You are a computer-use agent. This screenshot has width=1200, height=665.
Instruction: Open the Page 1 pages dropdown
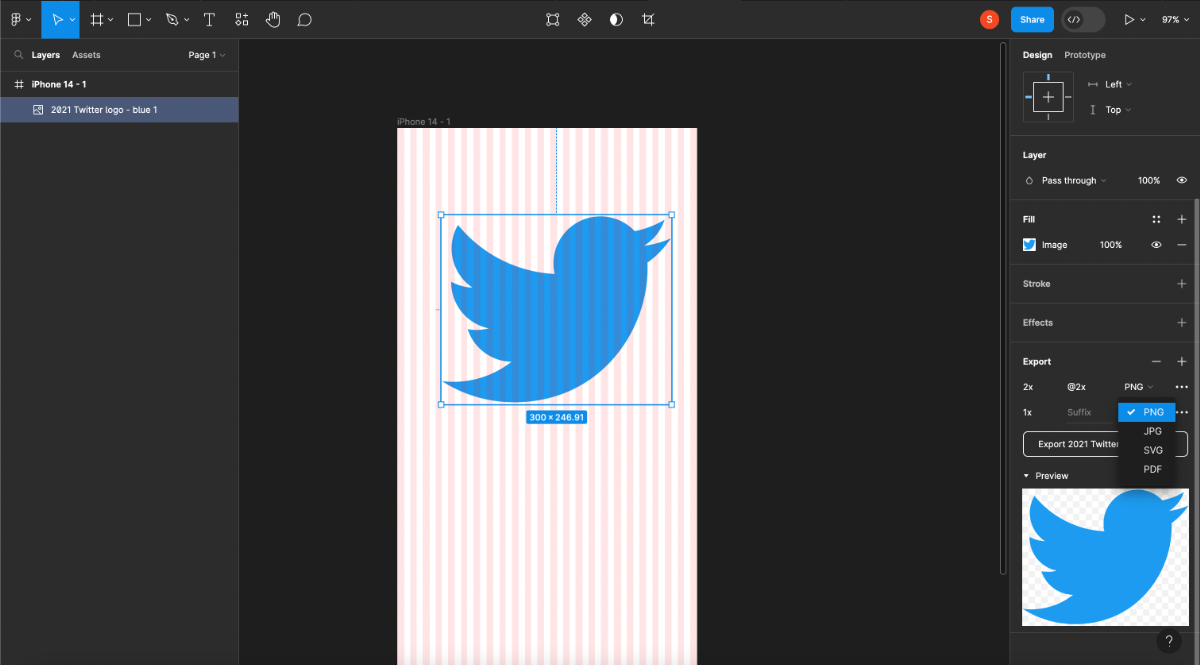(207, 55)
